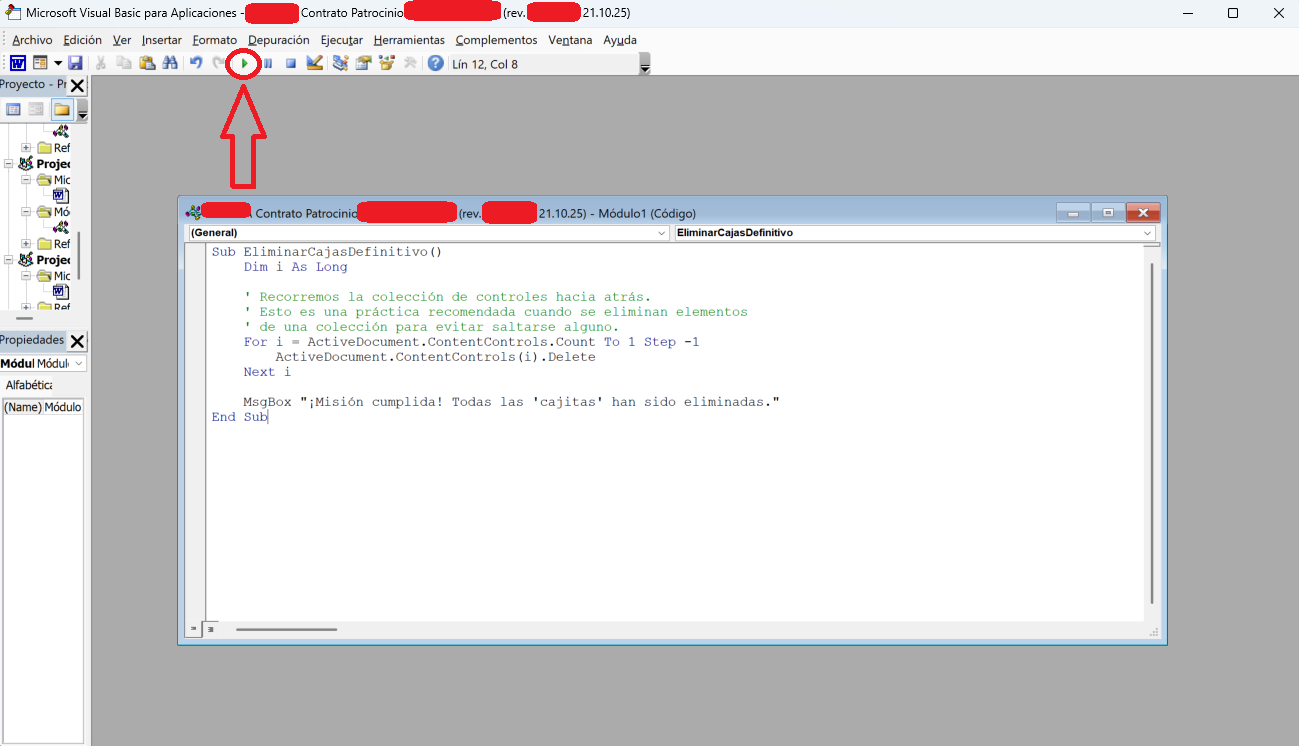Switch to Microsoft Word via View Word icon
1299x746 pixels.
click(18, 62)
